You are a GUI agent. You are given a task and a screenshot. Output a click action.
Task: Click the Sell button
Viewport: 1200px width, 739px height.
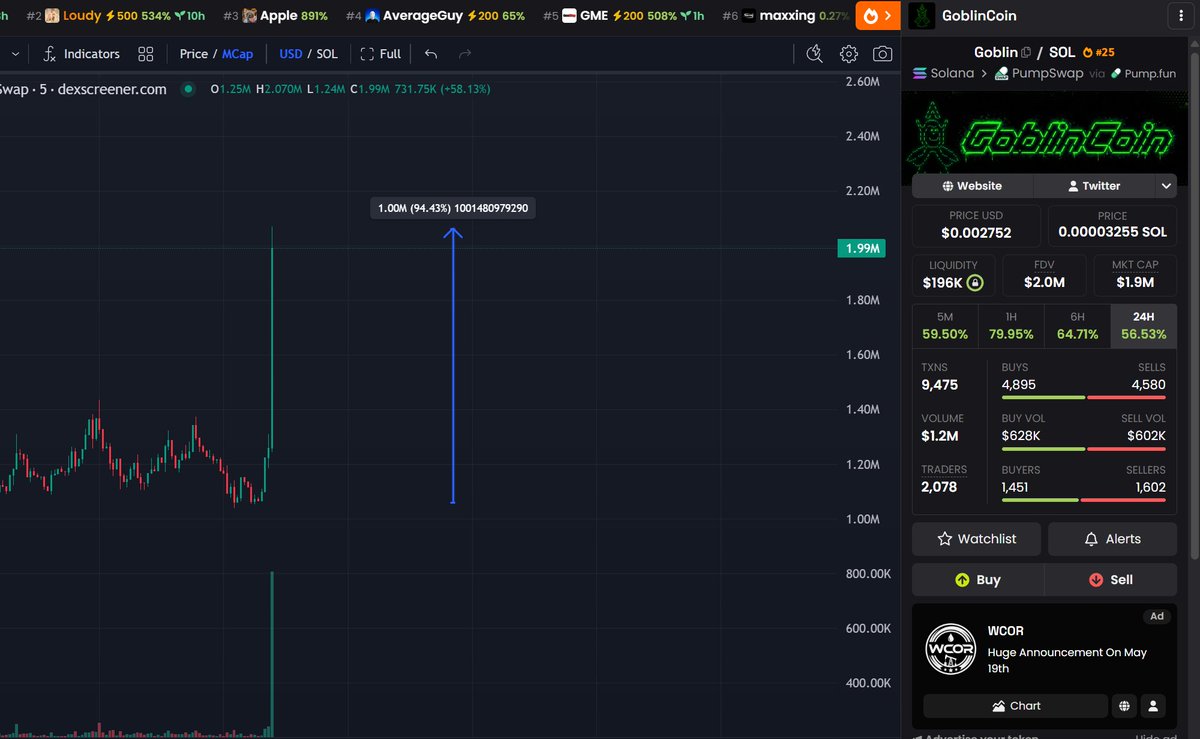coord(1111,580)
